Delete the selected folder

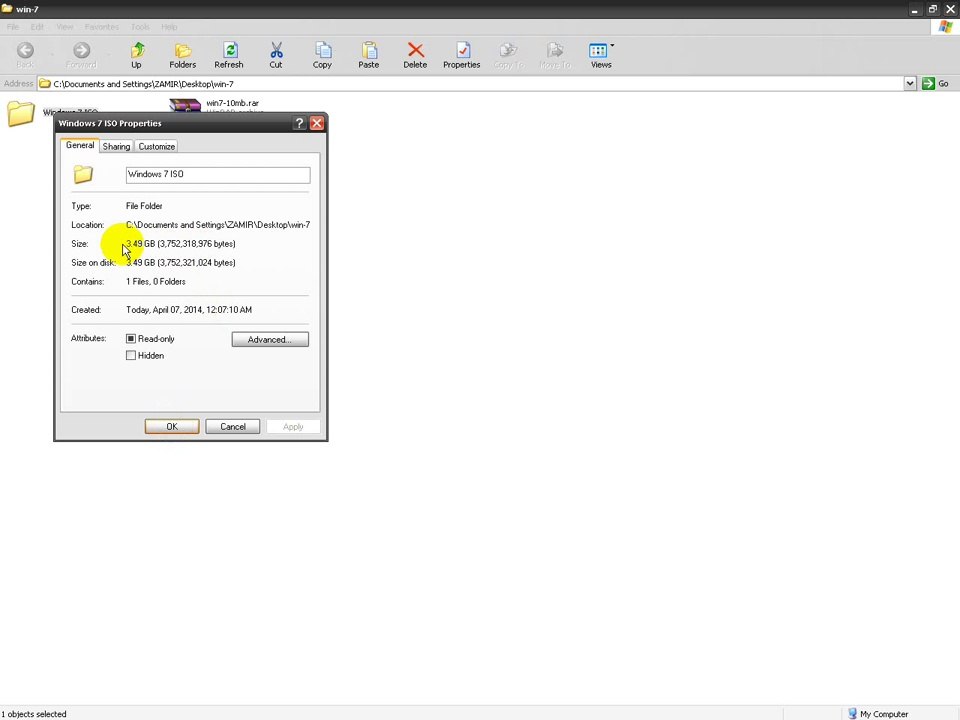point(415,55)
